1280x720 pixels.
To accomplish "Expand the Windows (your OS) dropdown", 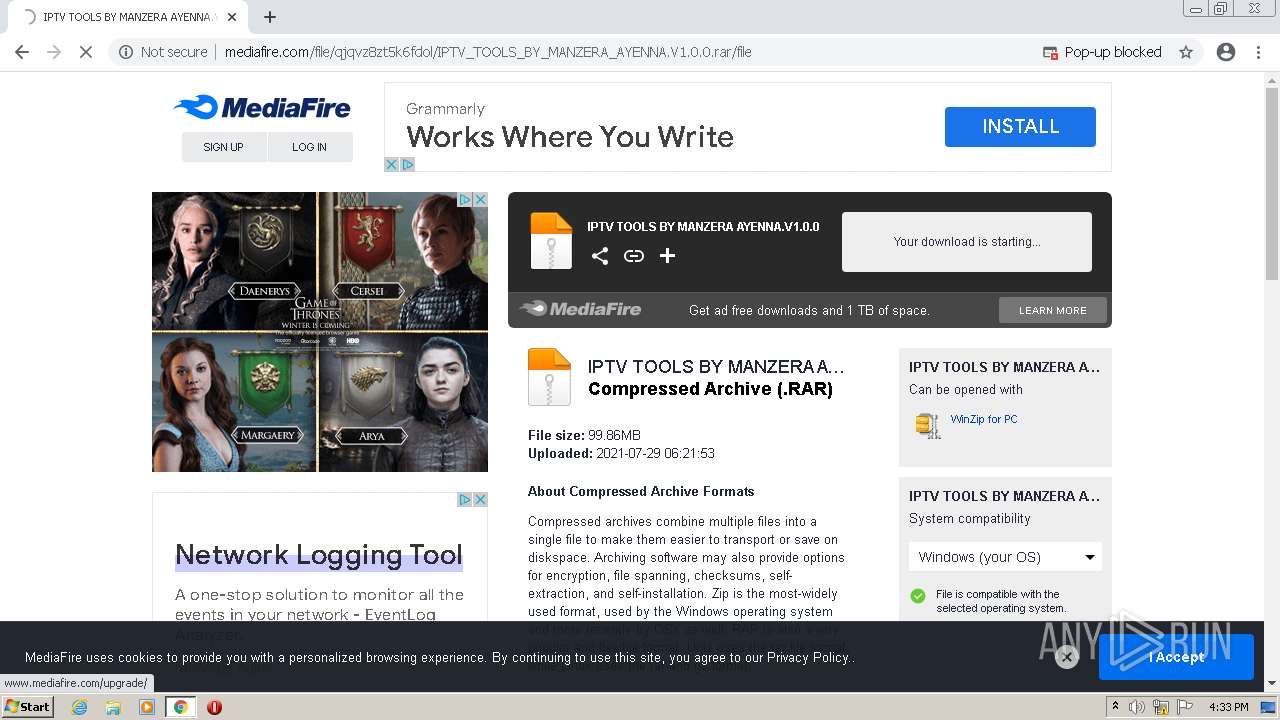I will click(x=1005, y=557).
